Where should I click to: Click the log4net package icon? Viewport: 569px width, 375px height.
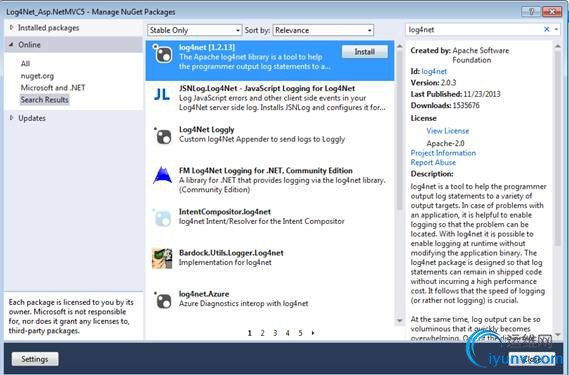(162, 54)
